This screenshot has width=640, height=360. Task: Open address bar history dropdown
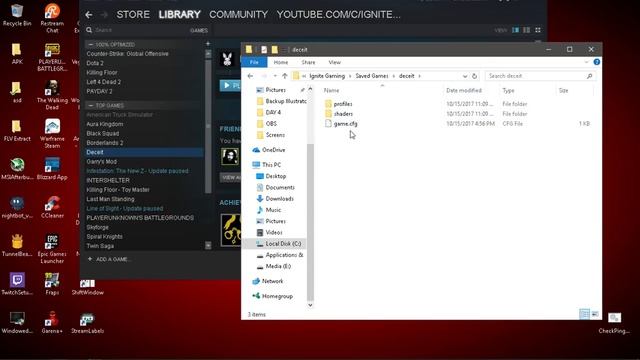click(x=464, y=76)
